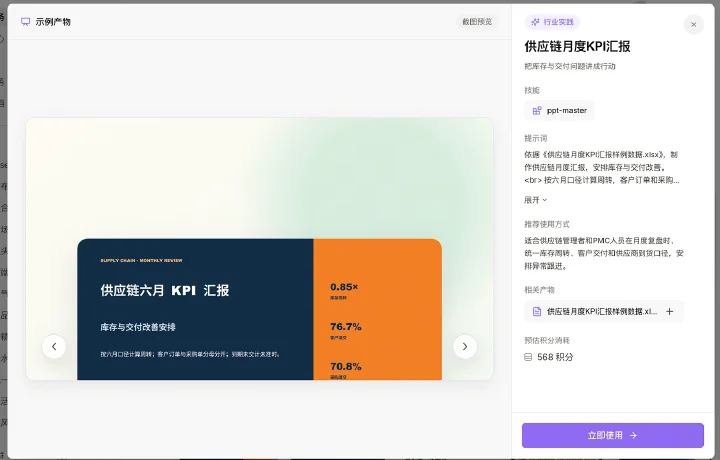Click the arrow icon in 立即使用 button
720x460 pixels.
(x=633, y=435)
